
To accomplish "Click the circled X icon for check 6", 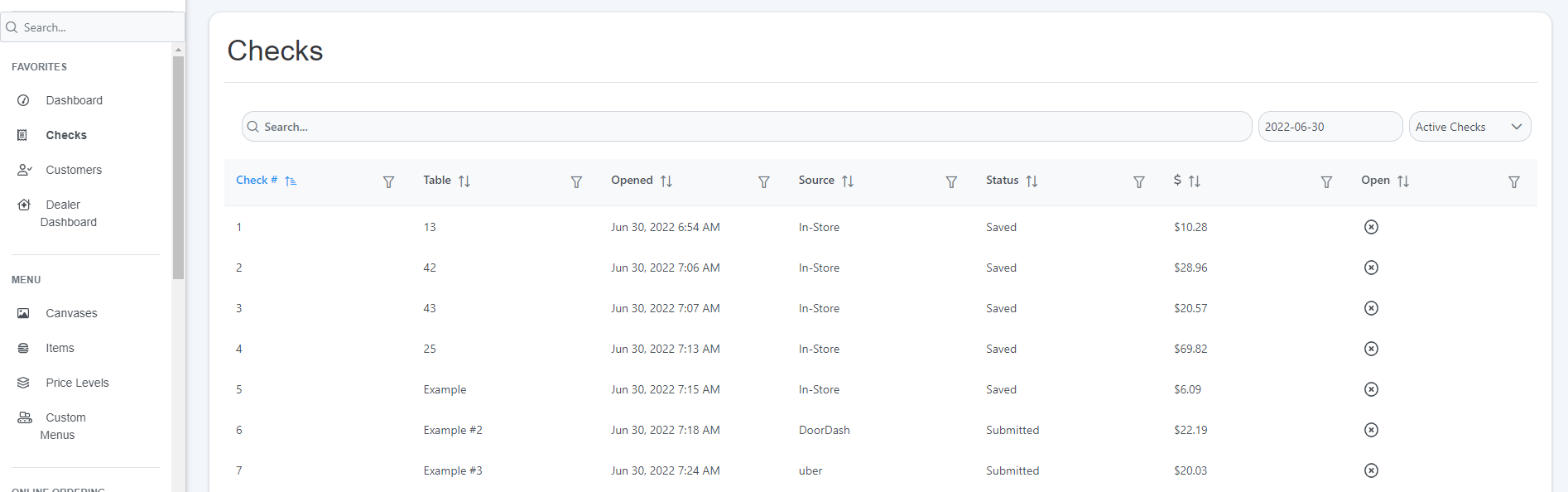I will 1371,430.
